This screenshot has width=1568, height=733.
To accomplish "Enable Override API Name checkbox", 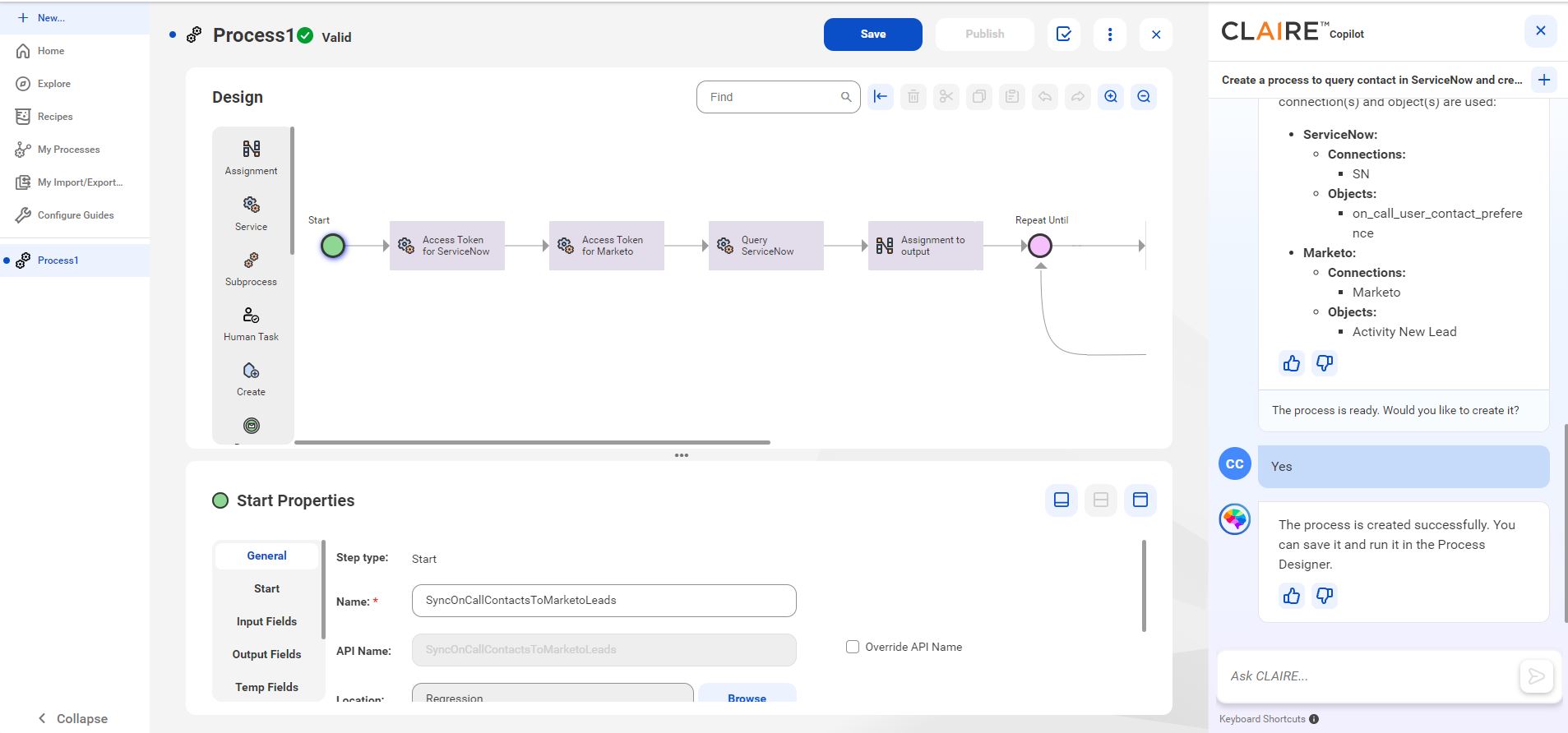I will [853, 647].
